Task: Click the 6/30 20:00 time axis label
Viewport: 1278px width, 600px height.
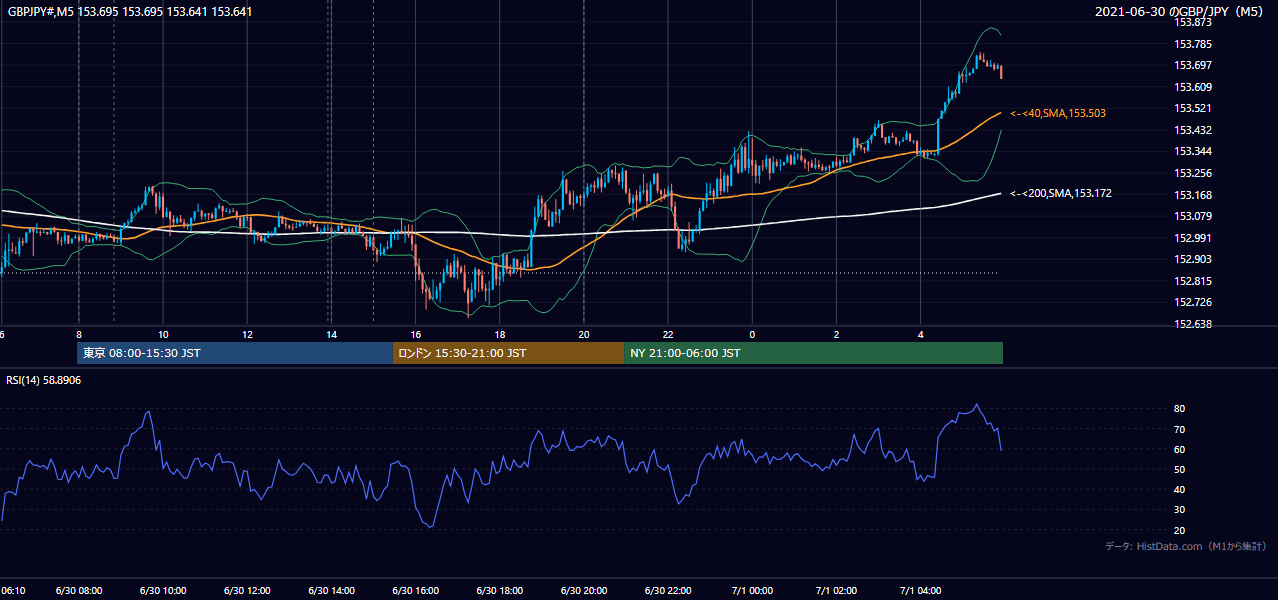Action: [584, 591]
